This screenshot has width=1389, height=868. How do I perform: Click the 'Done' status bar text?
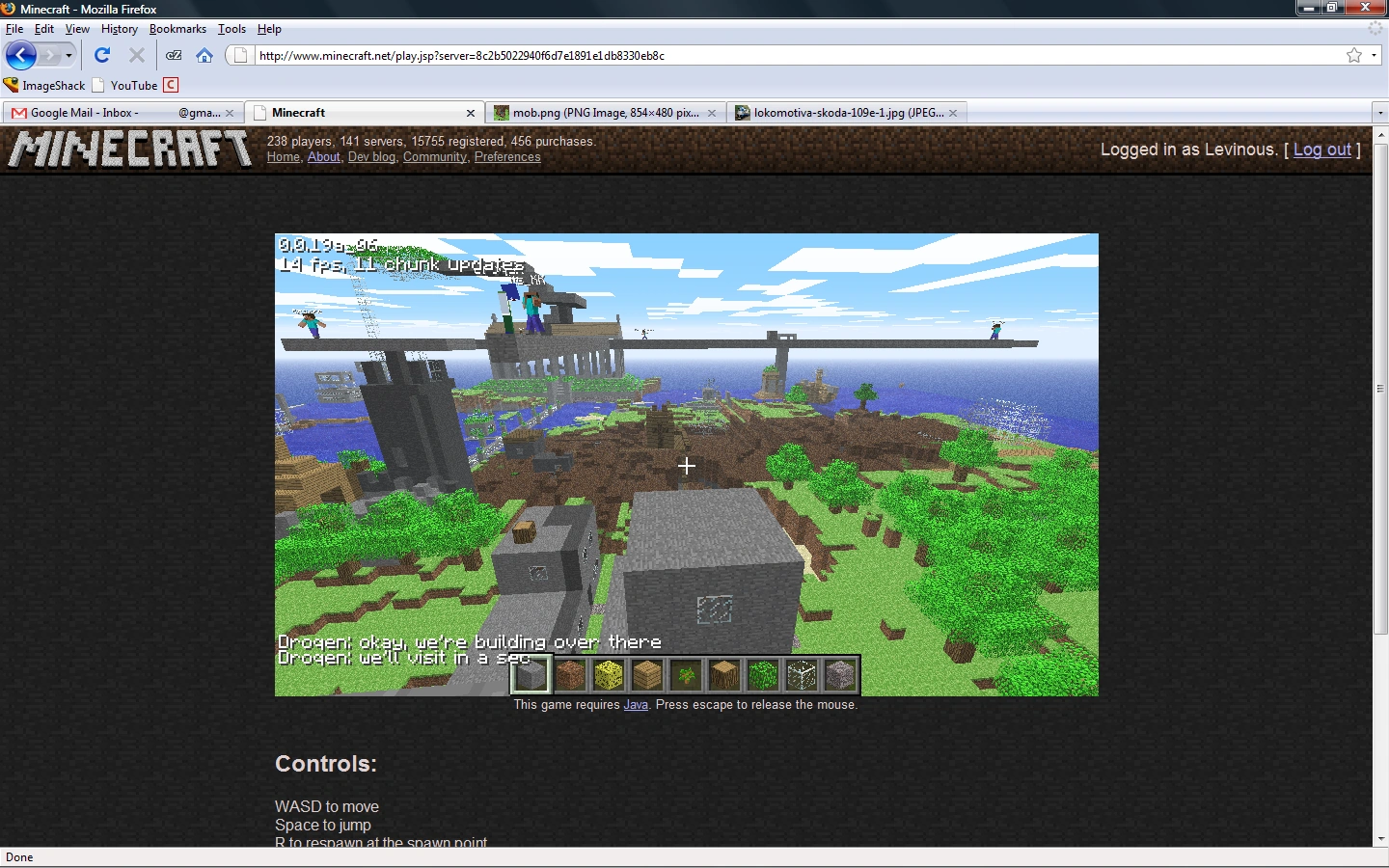19,857
